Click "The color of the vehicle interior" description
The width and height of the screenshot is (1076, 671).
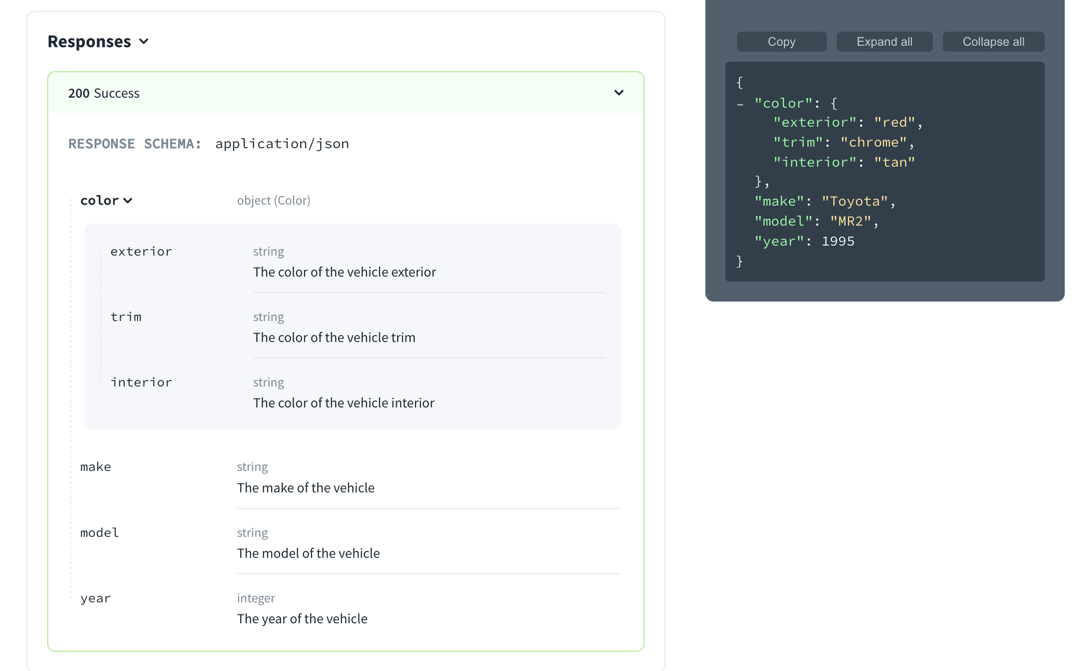(344, 403)
